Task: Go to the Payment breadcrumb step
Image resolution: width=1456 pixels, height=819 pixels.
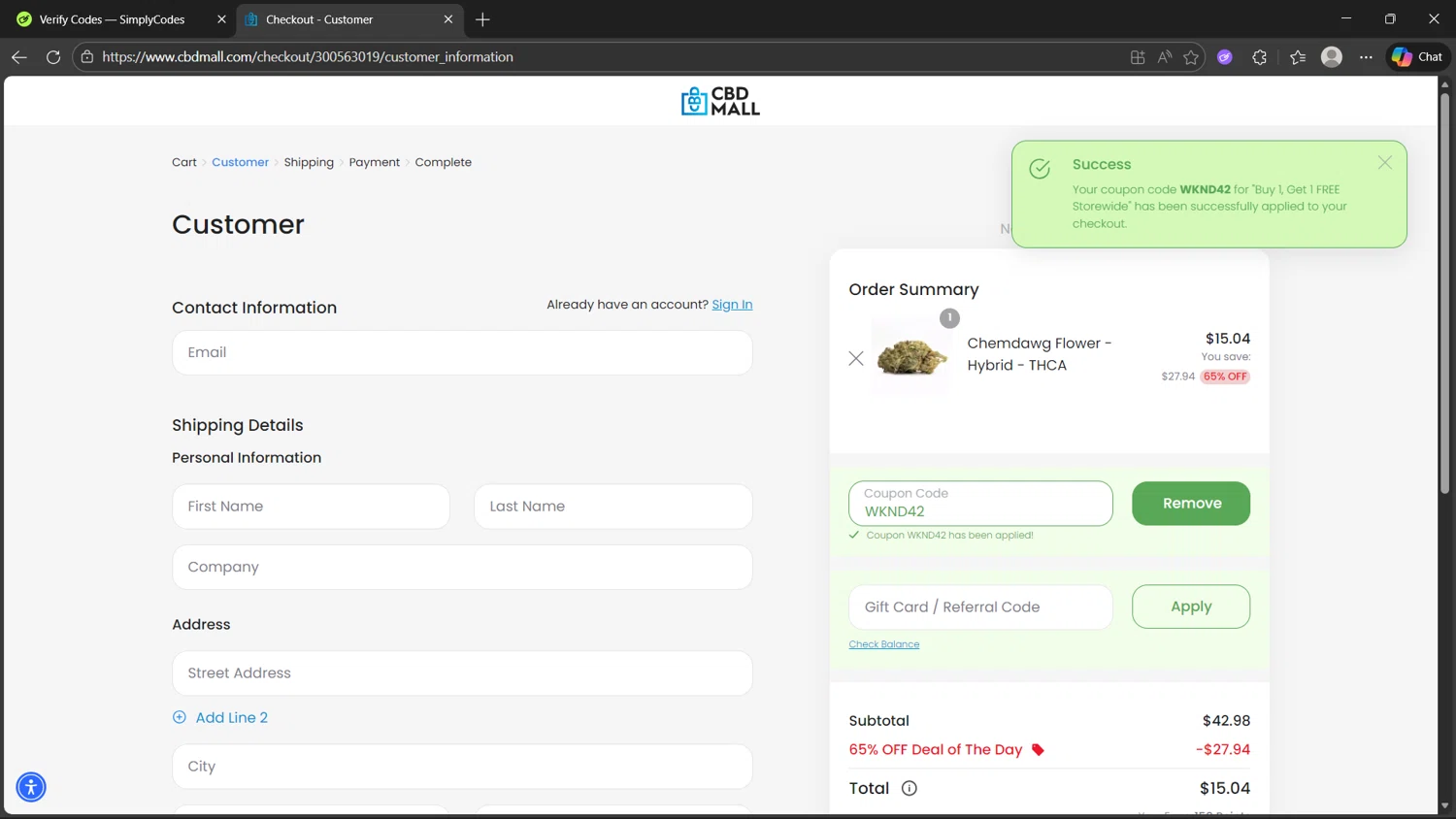Action: click(x=375, y=162)
